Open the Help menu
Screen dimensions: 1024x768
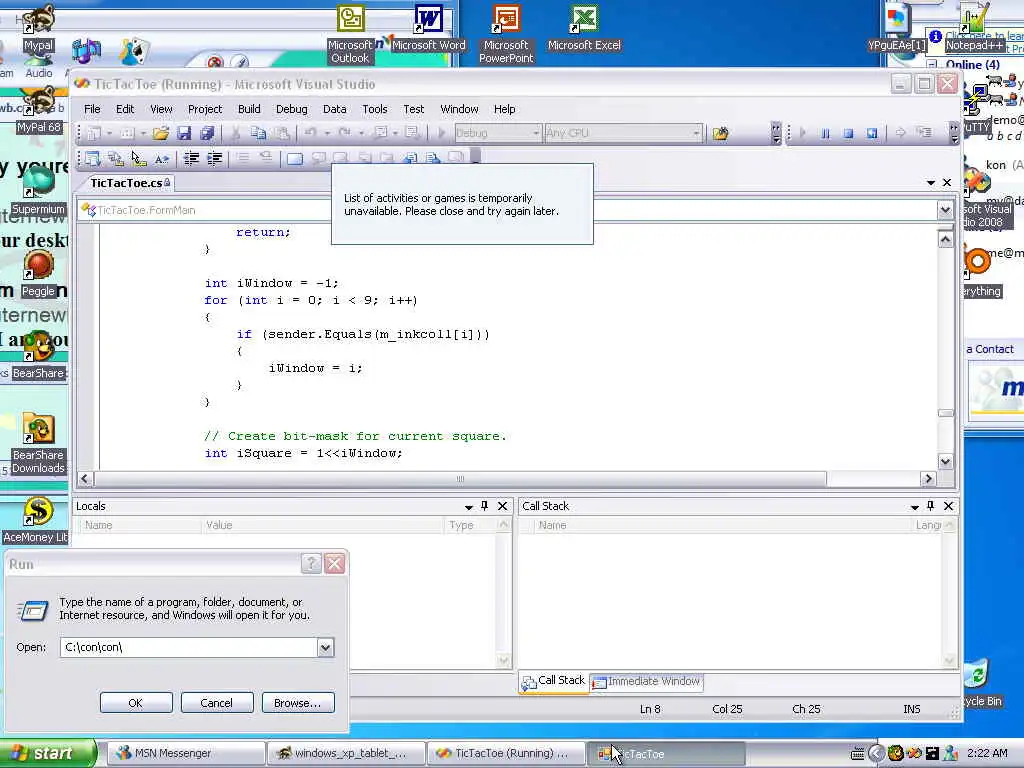point(504,109)
